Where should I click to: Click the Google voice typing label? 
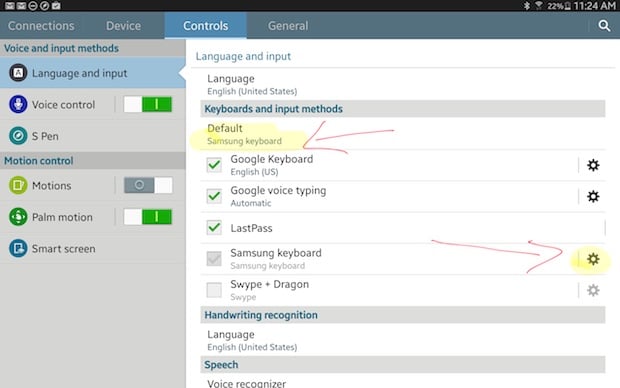tap(278, 191)
